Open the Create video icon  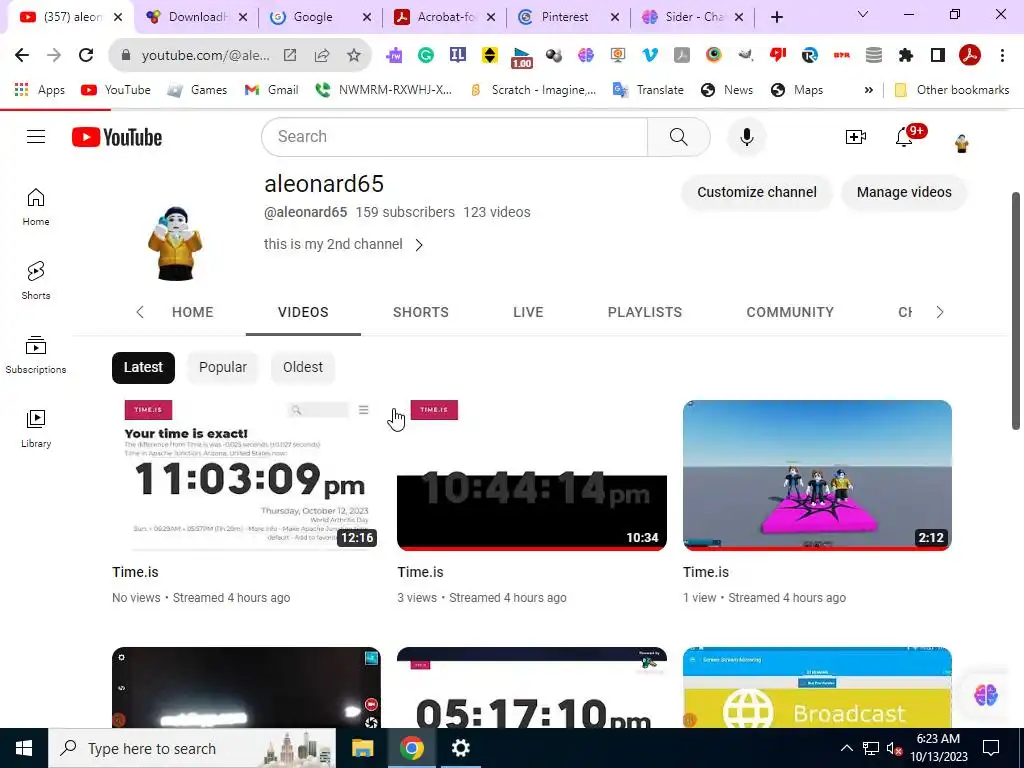click(856, 136)
